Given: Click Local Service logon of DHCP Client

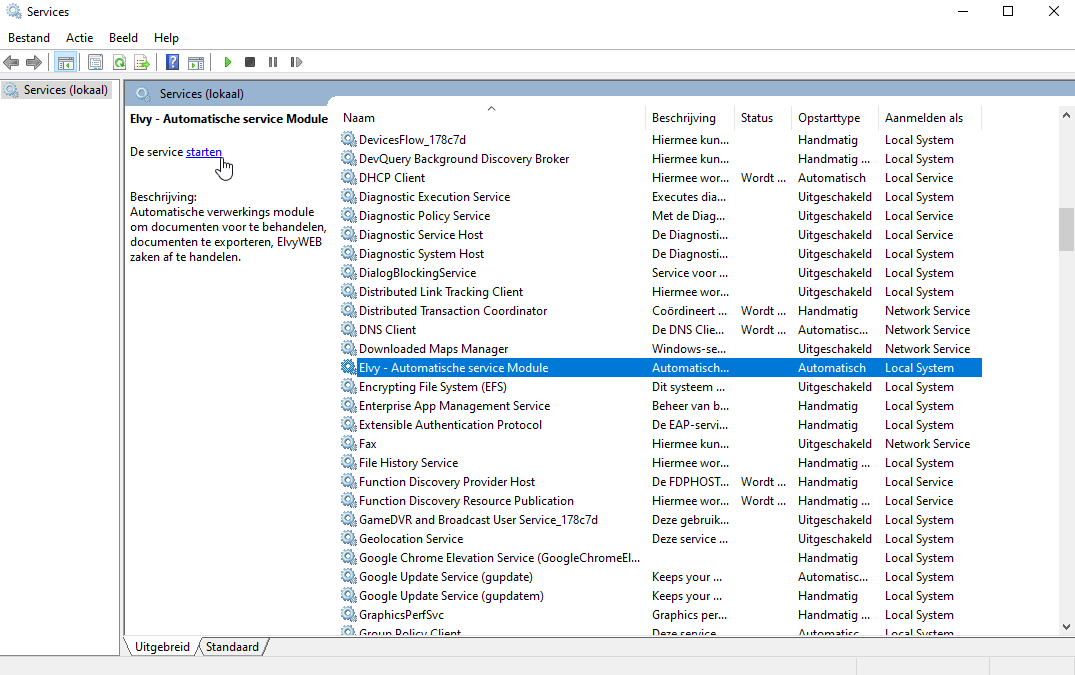Looking at the screenshot, I should coord(919,177).
